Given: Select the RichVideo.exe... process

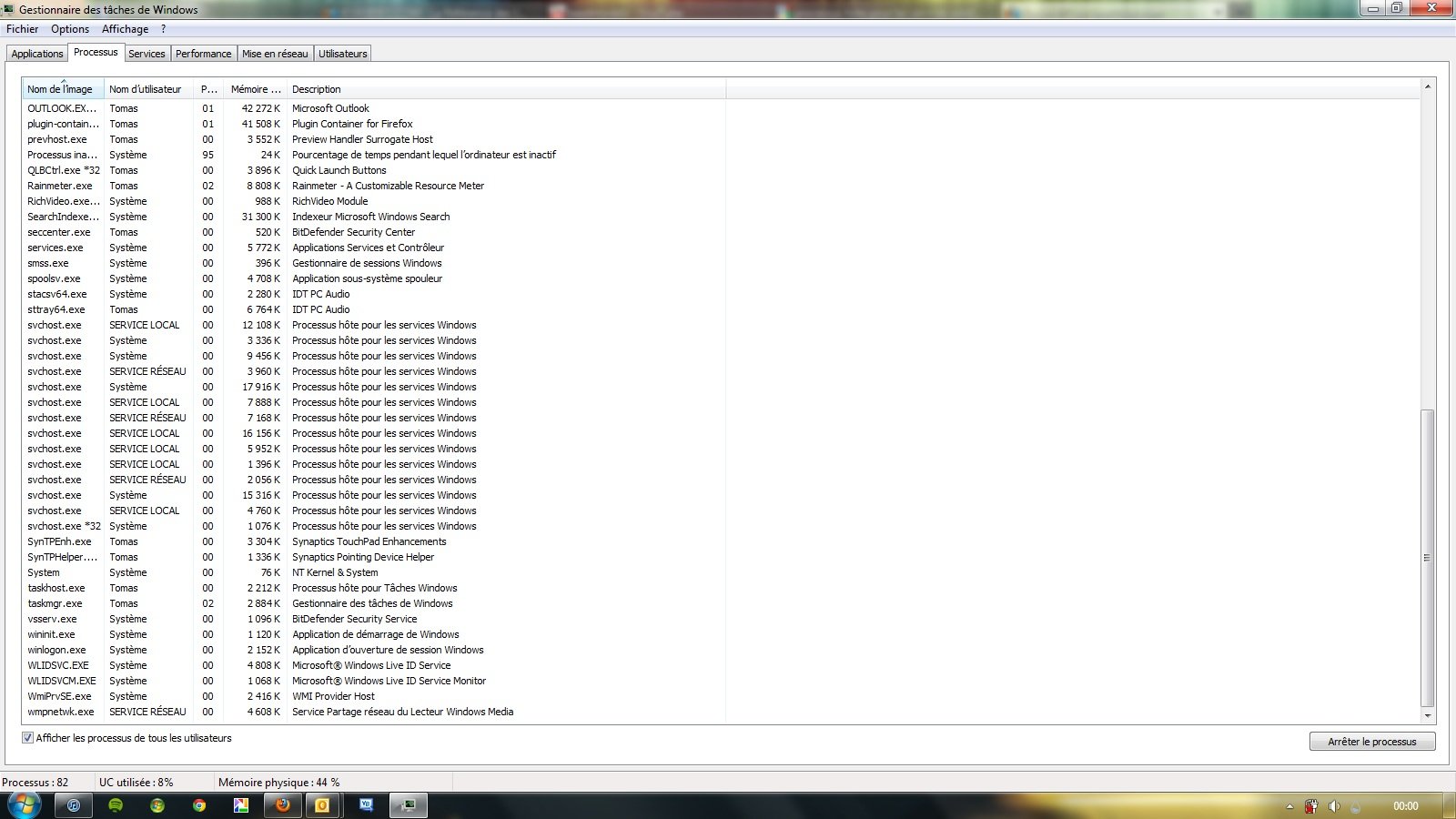Looking at the screenshot, I should pos(374,201).
